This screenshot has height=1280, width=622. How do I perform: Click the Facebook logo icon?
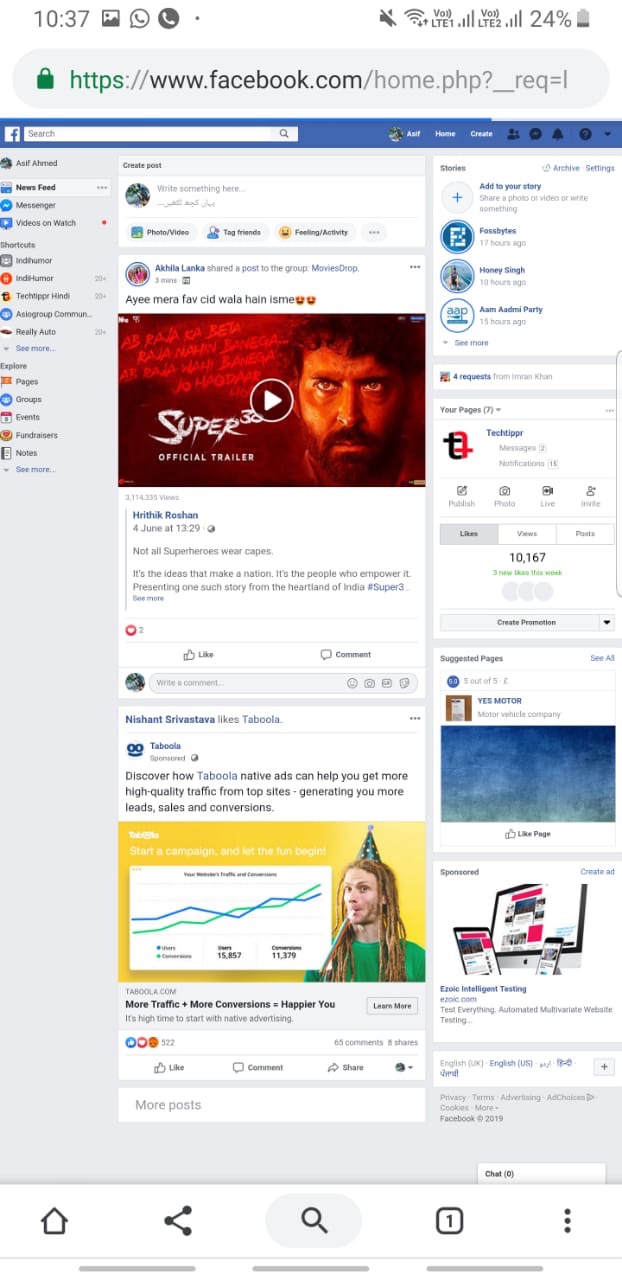(x=13, y=133)
